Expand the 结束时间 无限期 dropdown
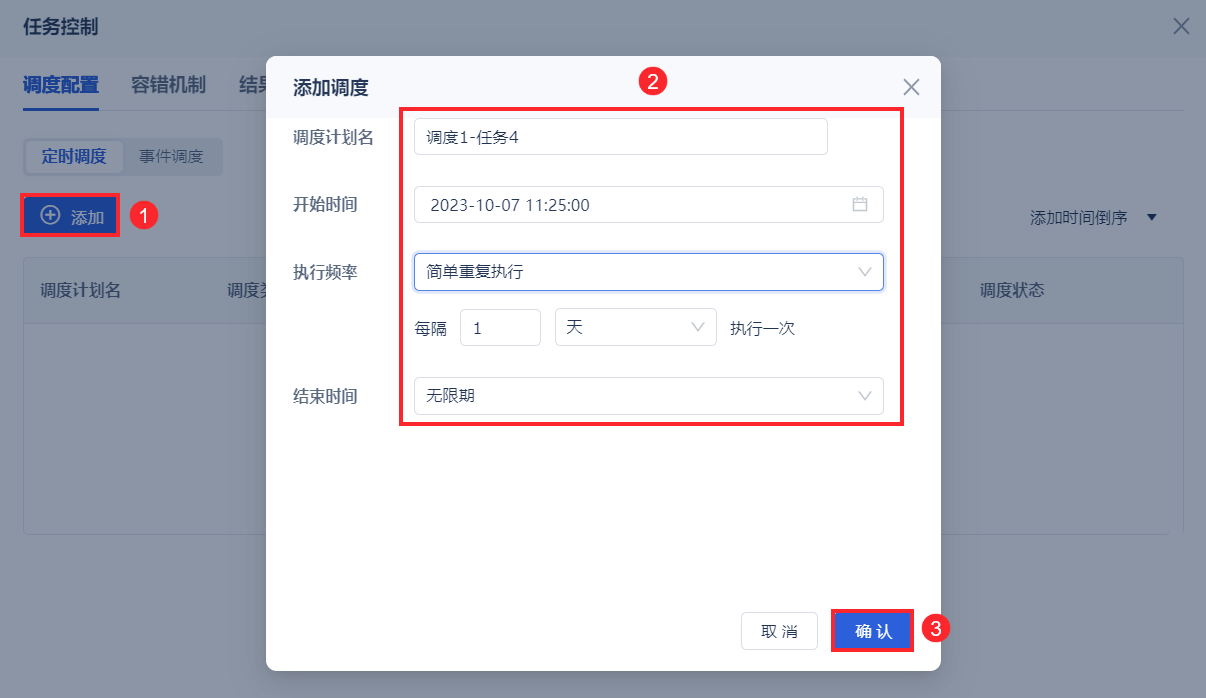This screenshot has height=698, width=1206. [649, 396]
